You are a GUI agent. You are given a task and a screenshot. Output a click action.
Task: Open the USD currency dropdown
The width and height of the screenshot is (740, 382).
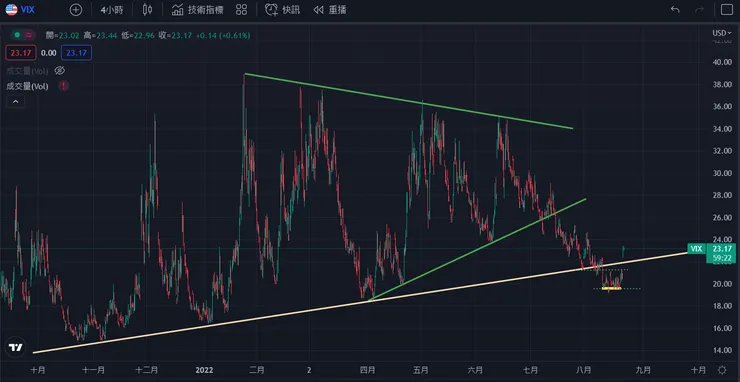click(722, 33)
